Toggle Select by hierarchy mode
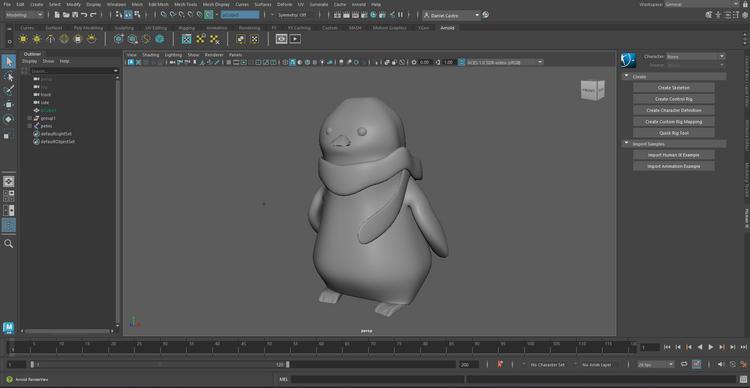This screenshot has width=750, height=388. click(119, 15)
